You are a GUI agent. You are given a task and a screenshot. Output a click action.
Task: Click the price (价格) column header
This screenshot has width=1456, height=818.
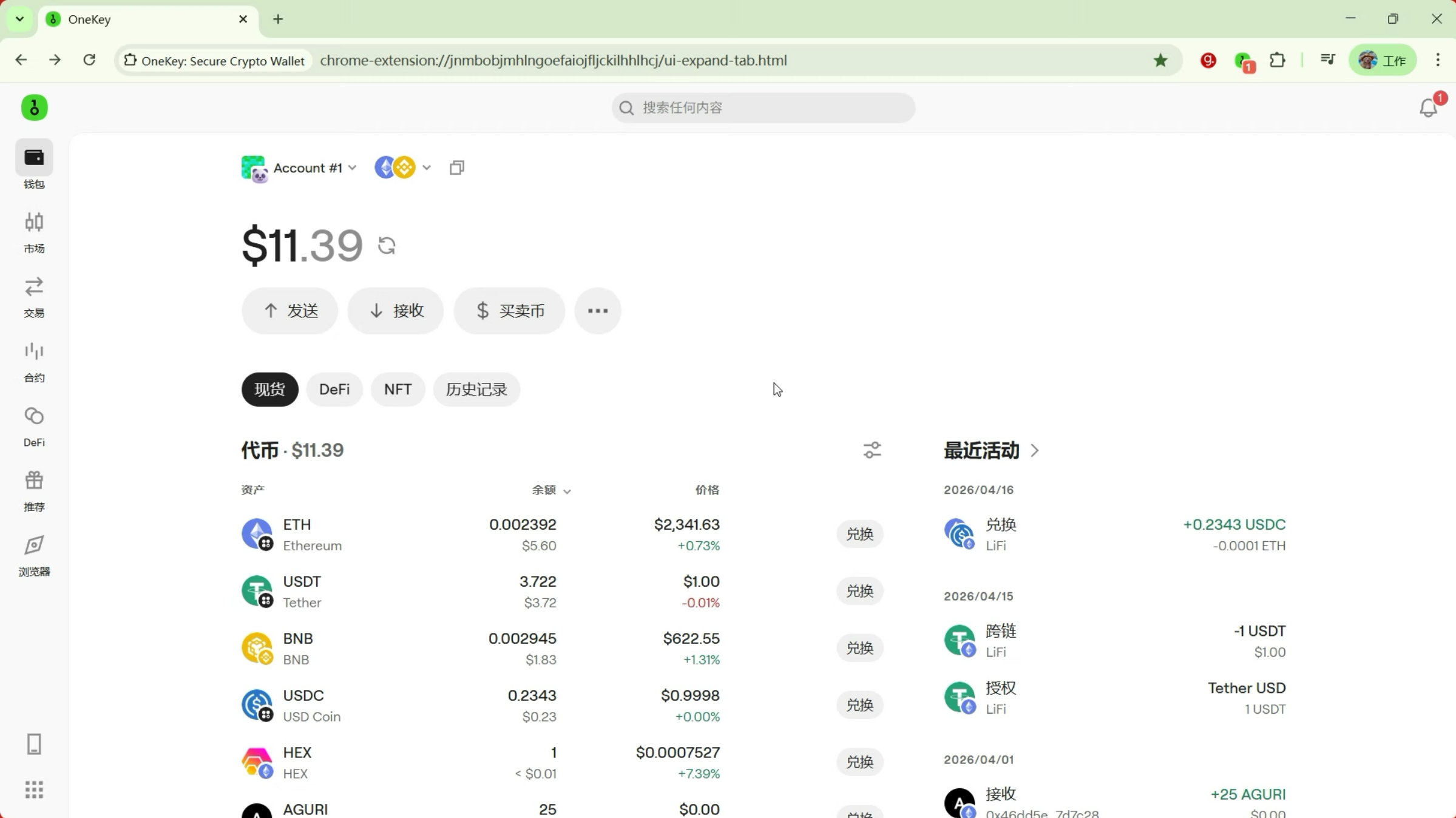[708, 490]
